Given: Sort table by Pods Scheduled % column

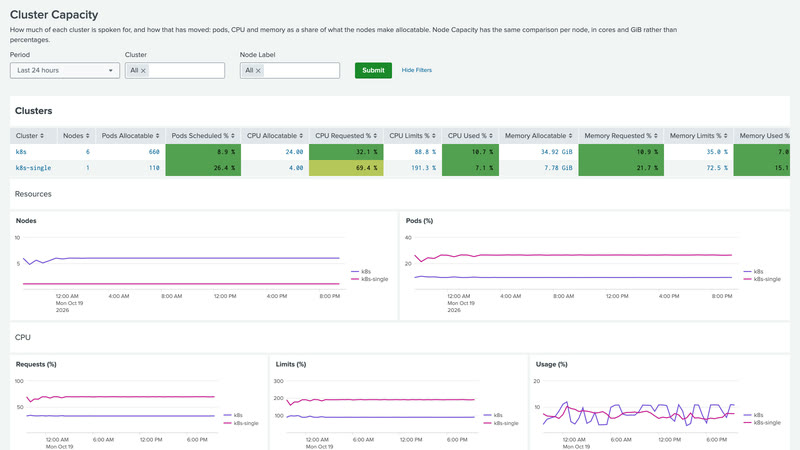Looking at the screenshot, I should (203, 136).
